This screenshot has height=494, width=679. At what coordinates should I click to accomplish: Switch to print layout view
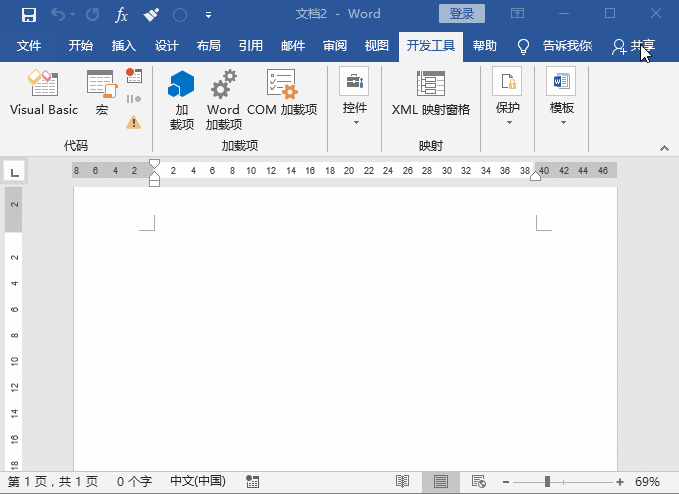[440, 481]
